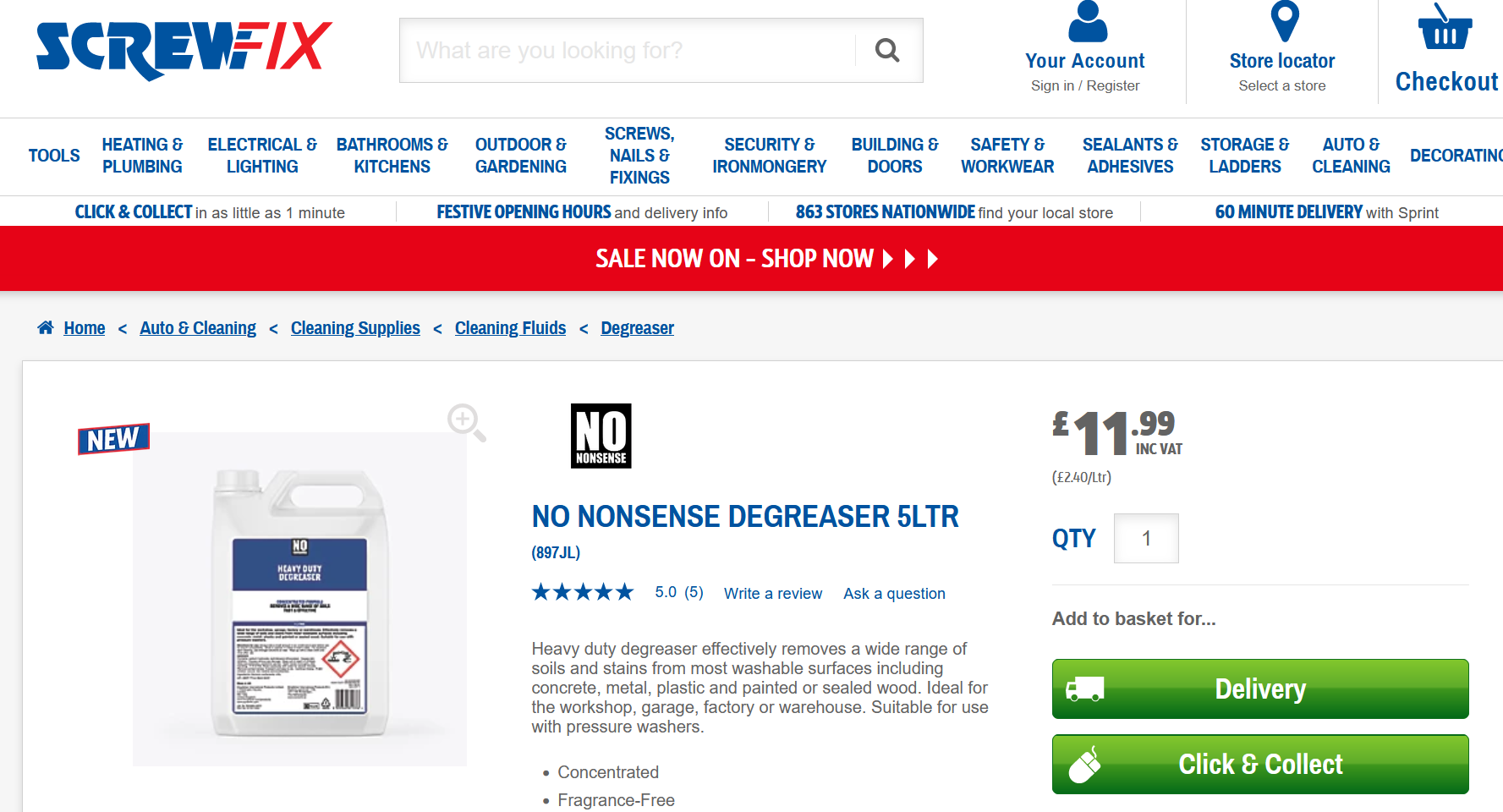The image size is (1503, 812).
Task: Open Write a review link
Action: tap(773, 594)
